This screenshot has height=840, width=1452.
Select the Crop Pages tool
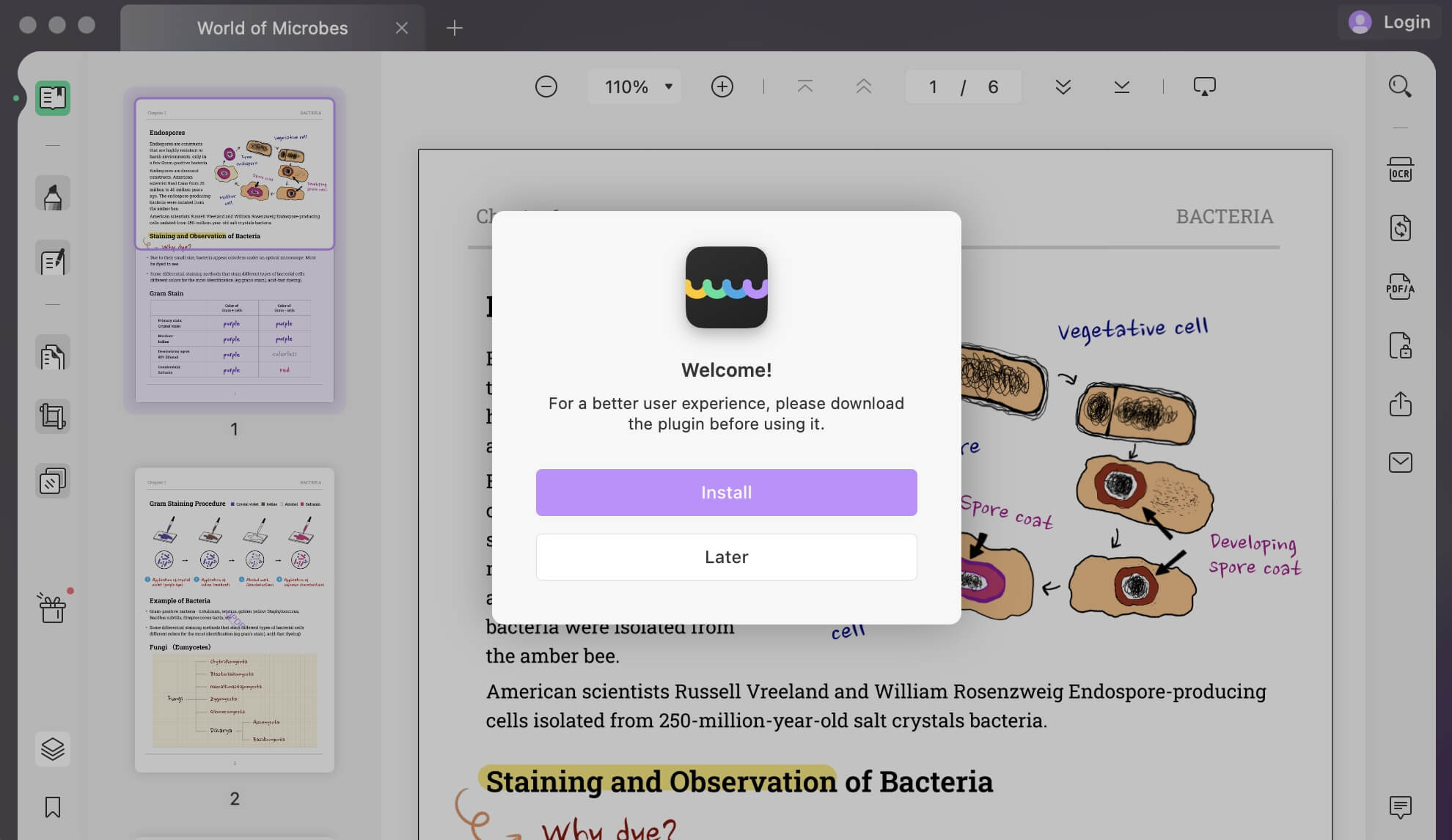52,416
